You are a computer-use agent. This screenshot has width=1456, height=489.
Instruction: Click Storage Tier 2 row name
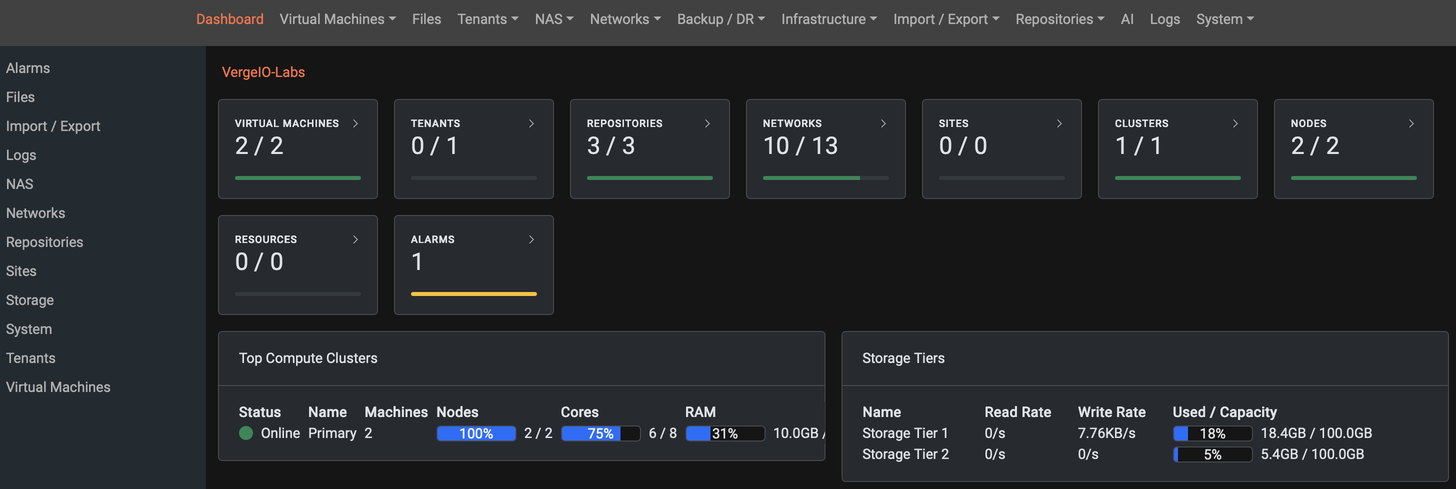pos(905,454)
